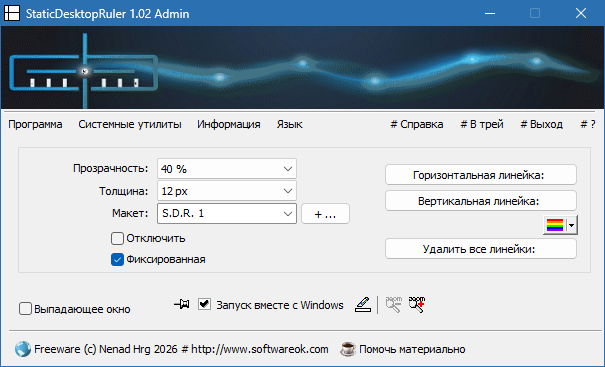Click the Горизонтальная линейка button
The image size is (605, 367).
[481, 175]
